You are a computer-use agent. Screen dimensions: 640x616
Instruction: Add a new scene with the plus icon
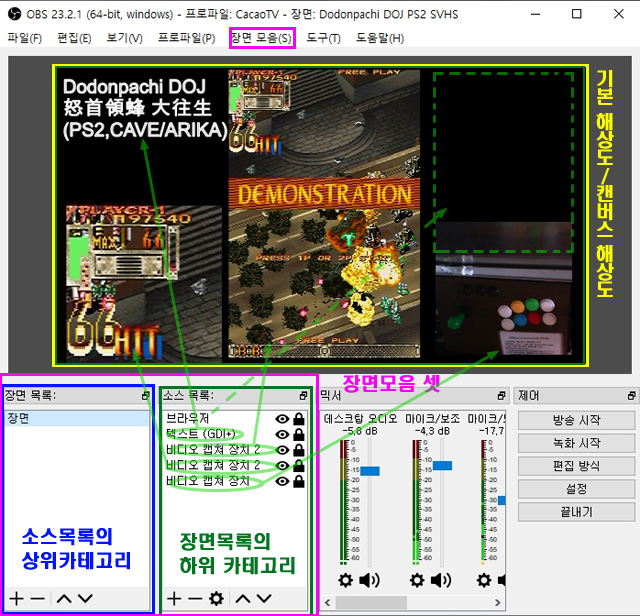tap(16, 599)
